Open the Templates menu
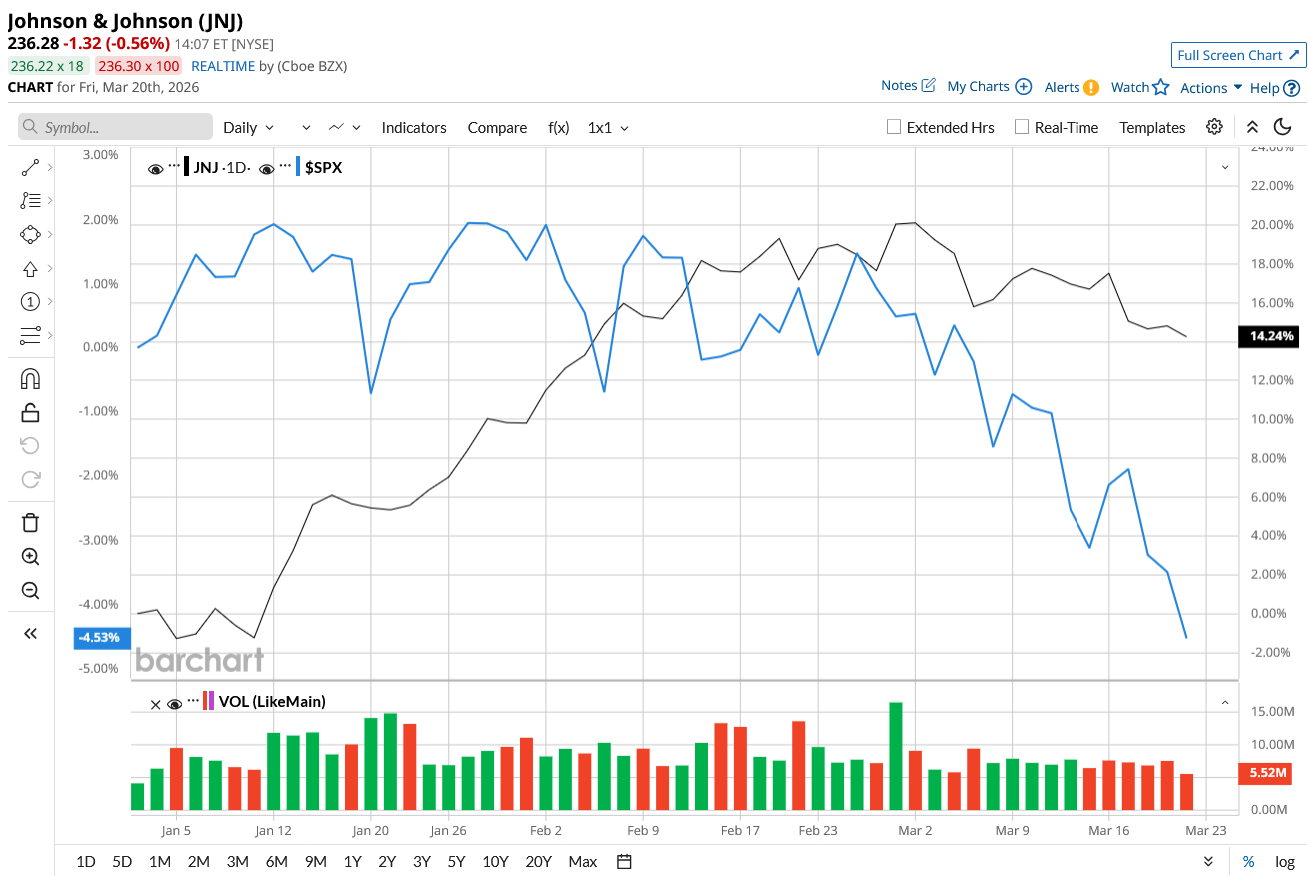The image size is (1308, 876). click(x=1152, y=128)
